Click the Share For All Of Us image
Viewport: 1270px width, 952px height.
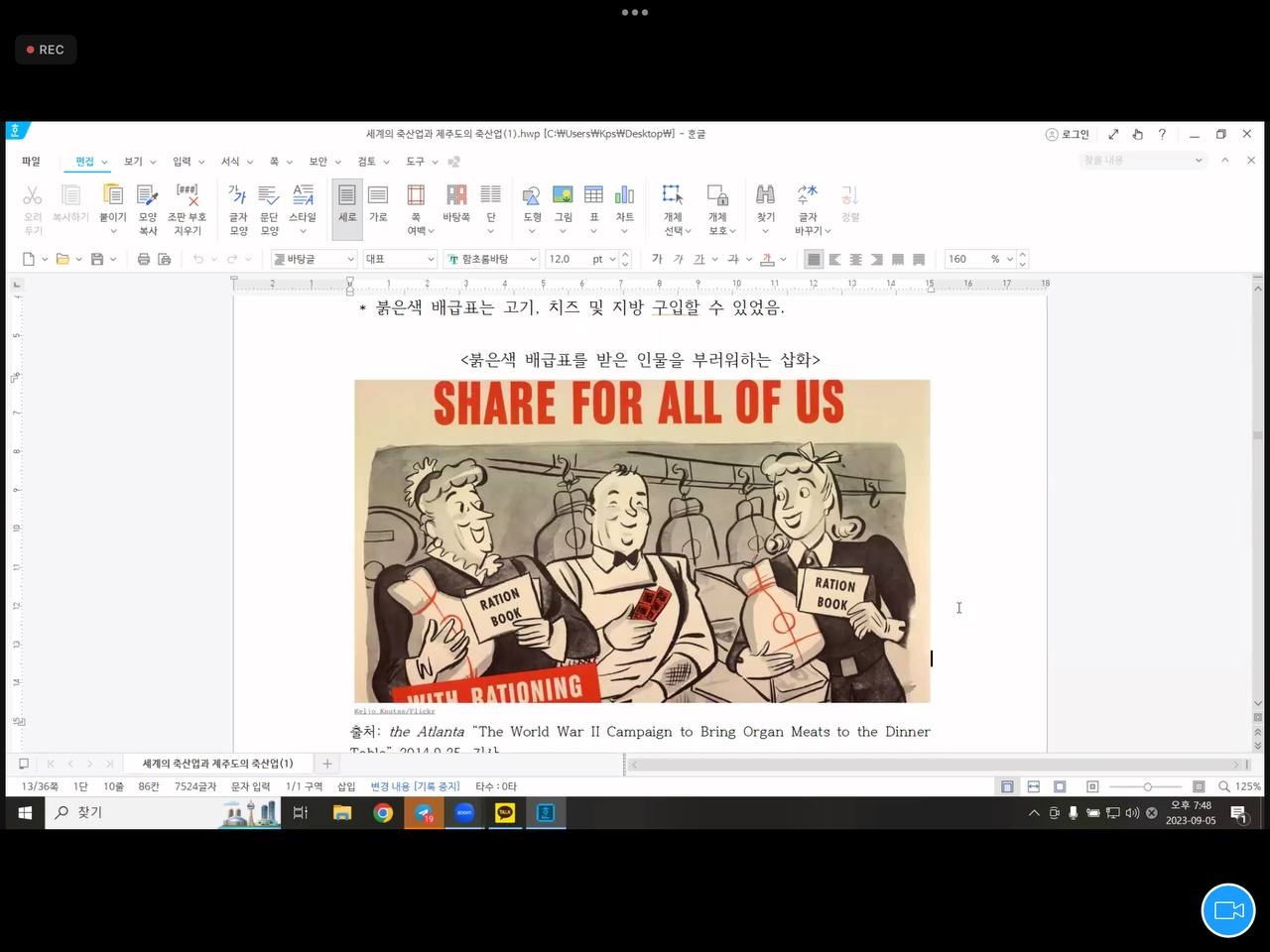click(x=642, y=540)
